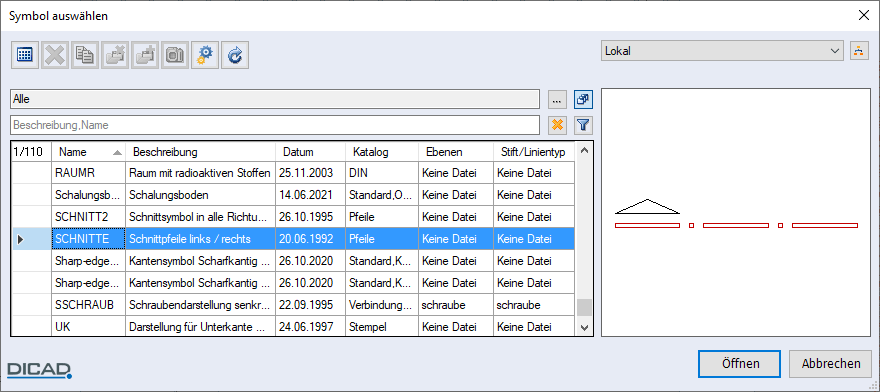This screenshot has height=392, width=880.
Task: Click the delete X toolbar icon
Action: click(55, 55)
